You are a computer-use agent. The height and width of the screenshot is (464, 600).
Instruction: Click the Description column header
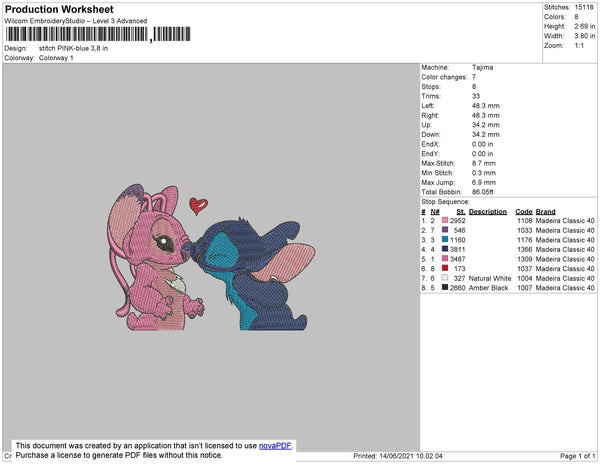488,212
